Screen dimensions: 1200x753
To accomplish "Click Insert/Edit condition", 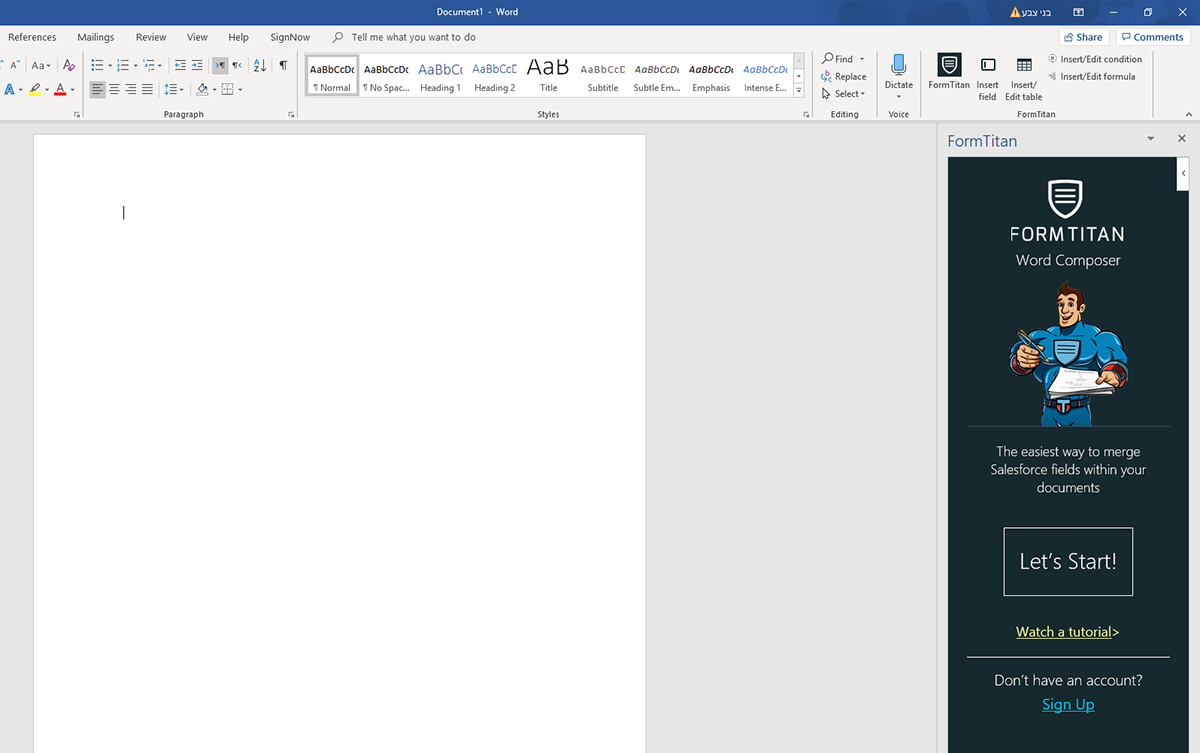I will (1095, 59).
